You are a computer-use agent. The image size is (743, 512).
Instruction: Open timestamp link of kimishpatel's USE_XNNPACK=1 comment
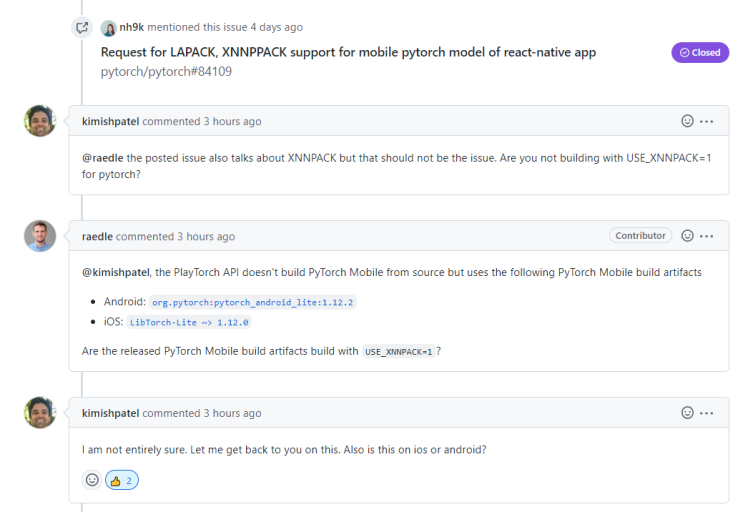click(x=232, y=121)
